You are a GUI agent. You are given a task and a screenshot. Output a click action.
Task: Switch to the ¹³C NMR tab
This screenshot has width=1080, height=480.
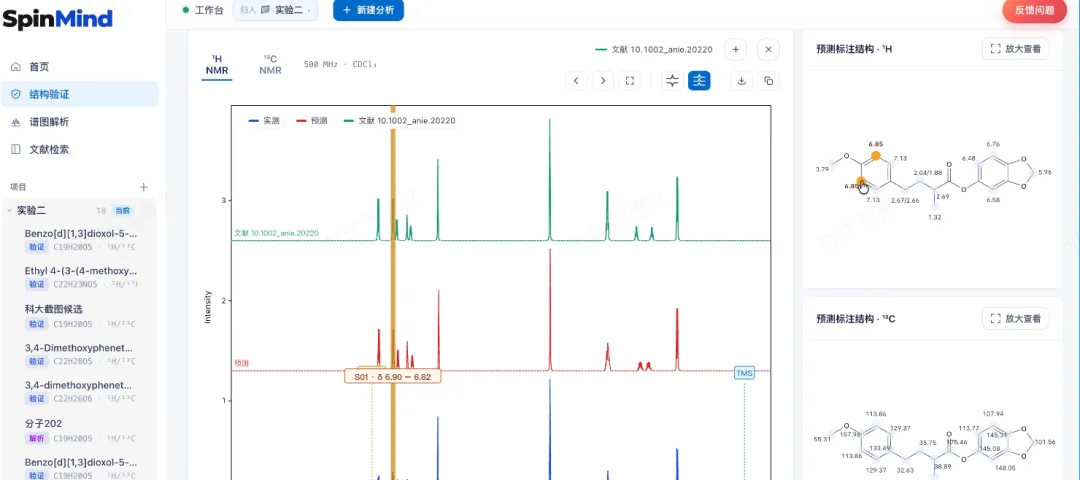click(270, 65)
